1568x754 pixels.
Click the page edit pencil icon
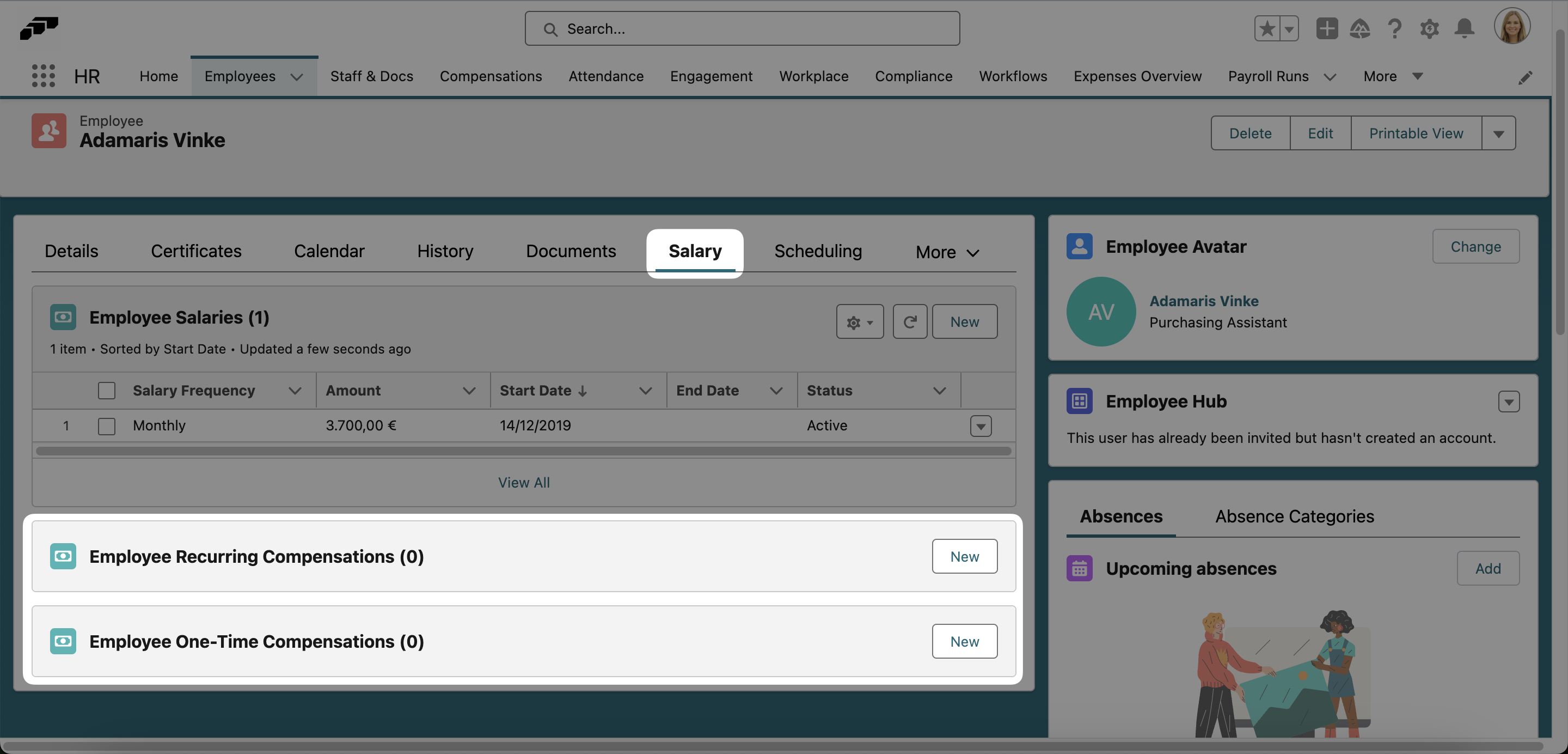[1527, 77]
